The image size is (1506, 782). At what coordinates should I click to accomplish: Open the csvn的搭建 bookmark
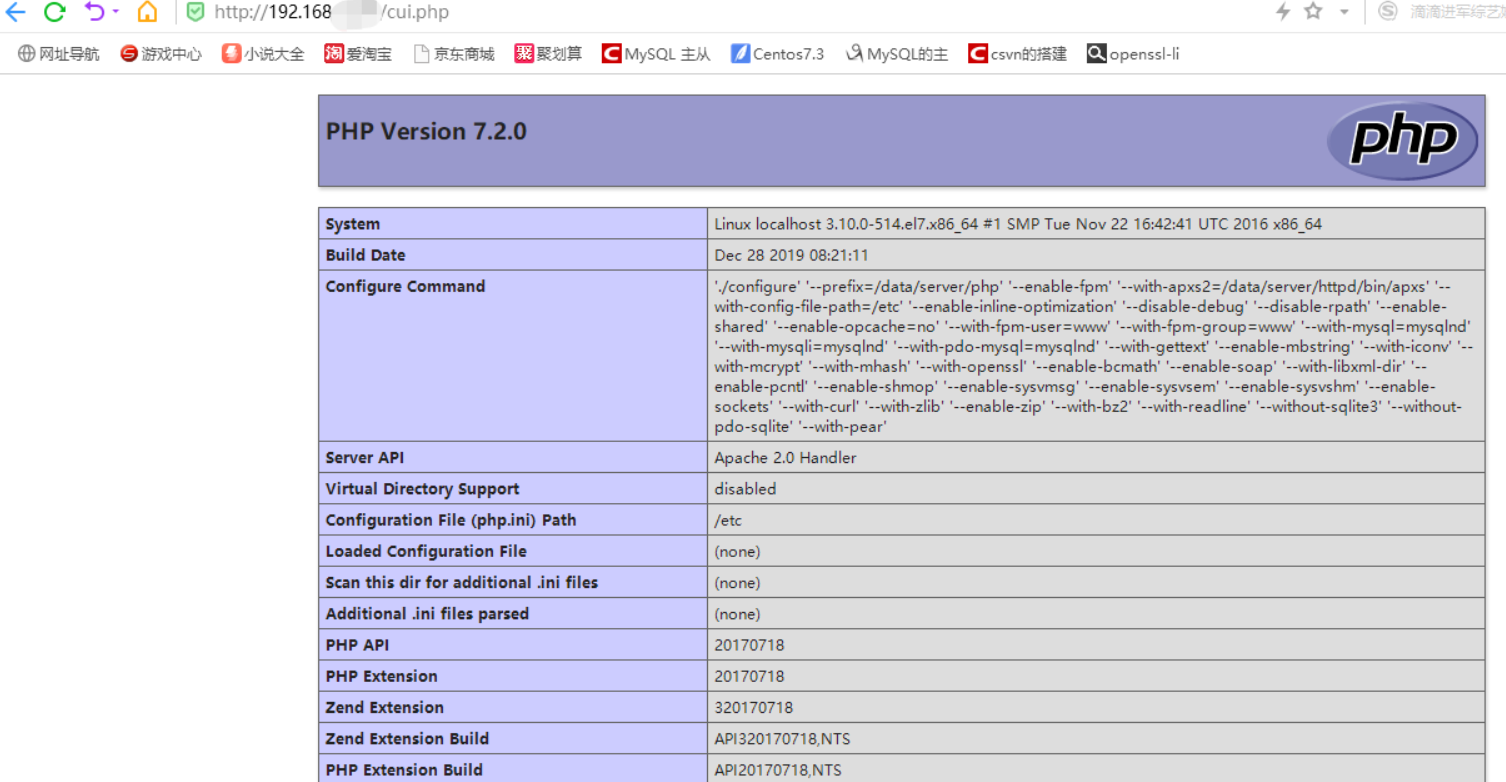1018,54
